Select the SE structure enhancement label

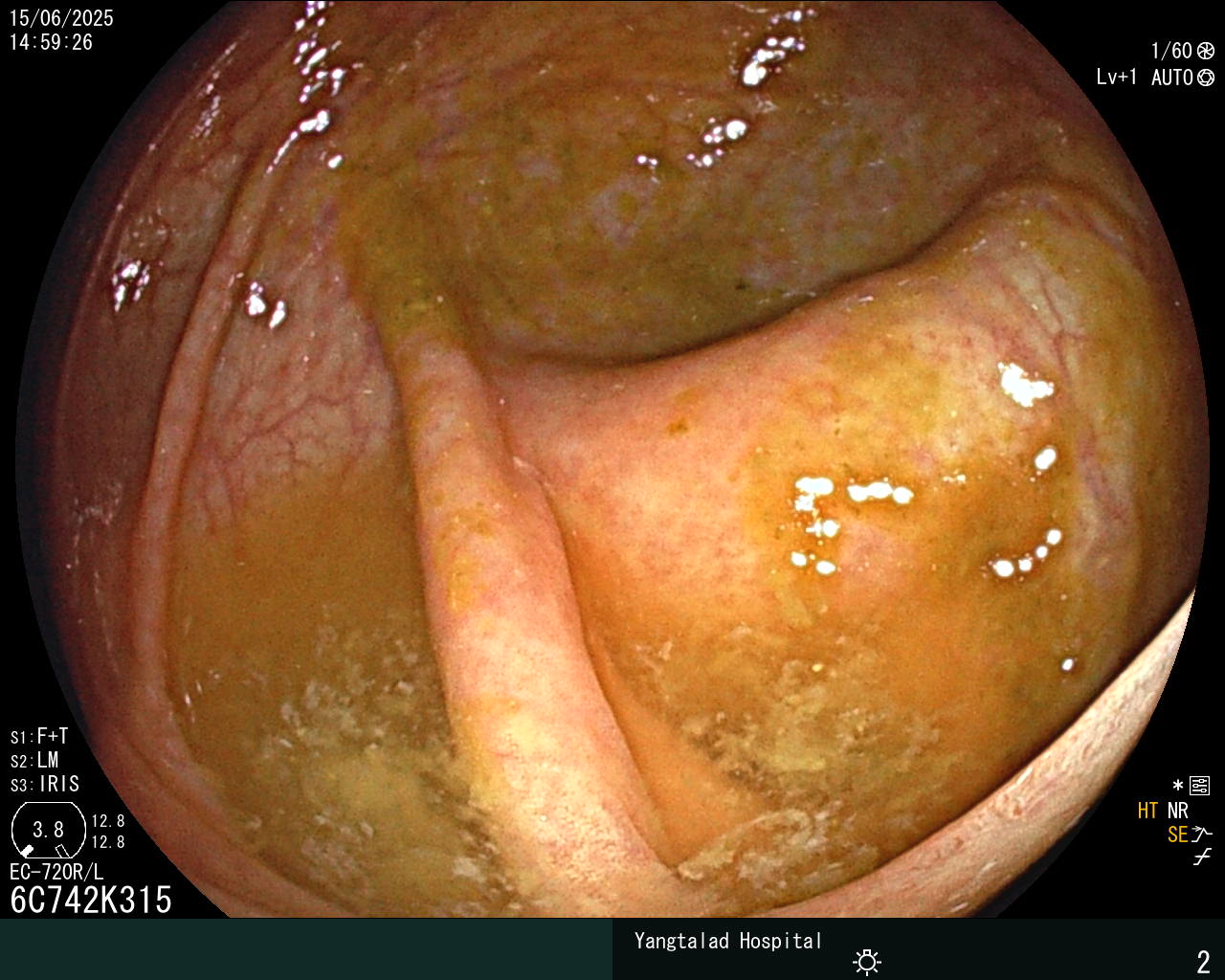click(1177, 835)
